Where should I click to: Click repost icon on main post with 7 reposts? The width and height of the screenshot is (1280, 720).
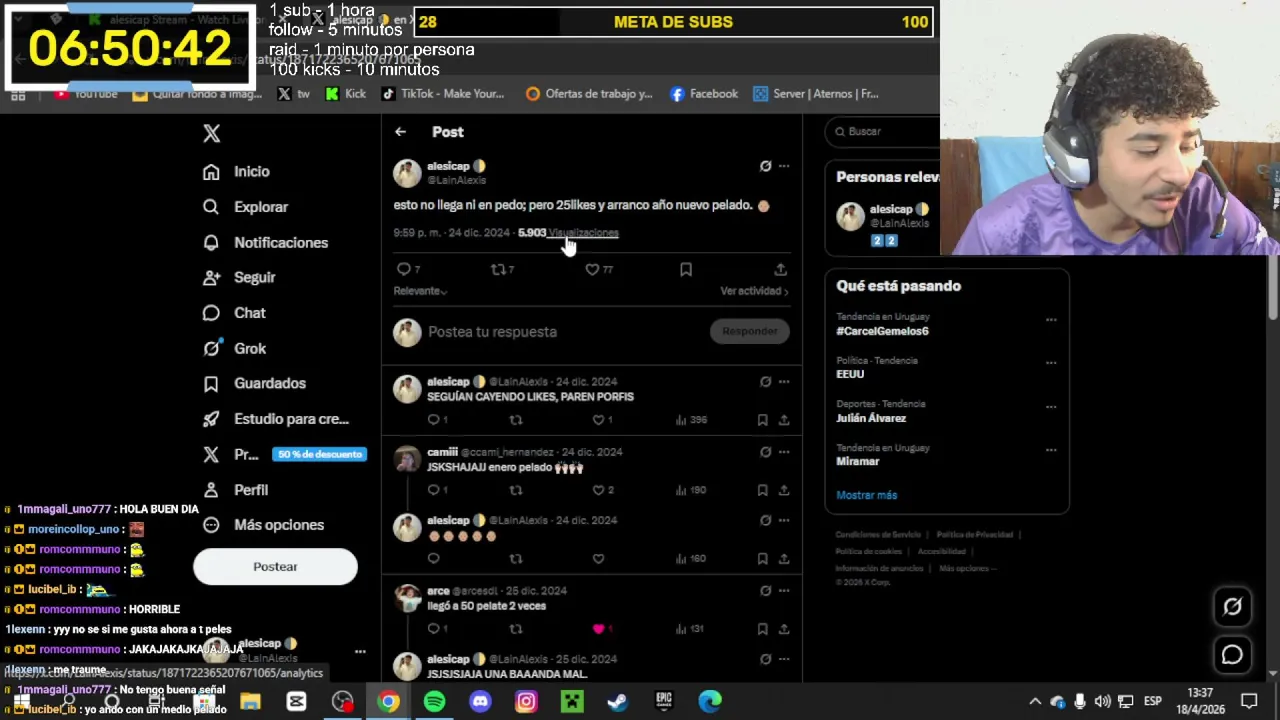[498, 269]
